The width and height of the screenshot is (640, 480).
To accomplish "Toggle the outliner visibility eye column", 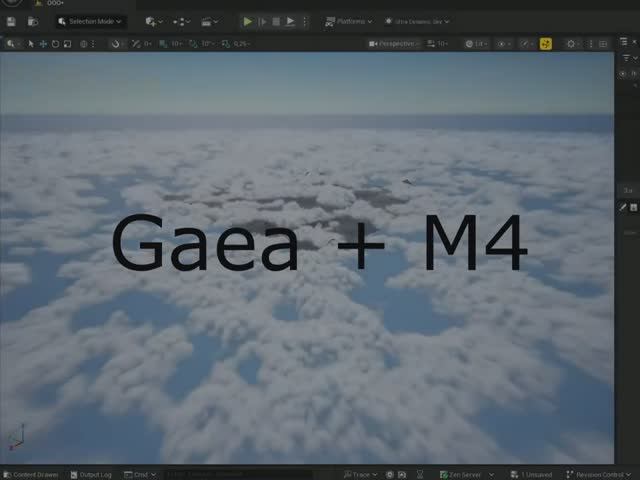I will coord(622,74).
